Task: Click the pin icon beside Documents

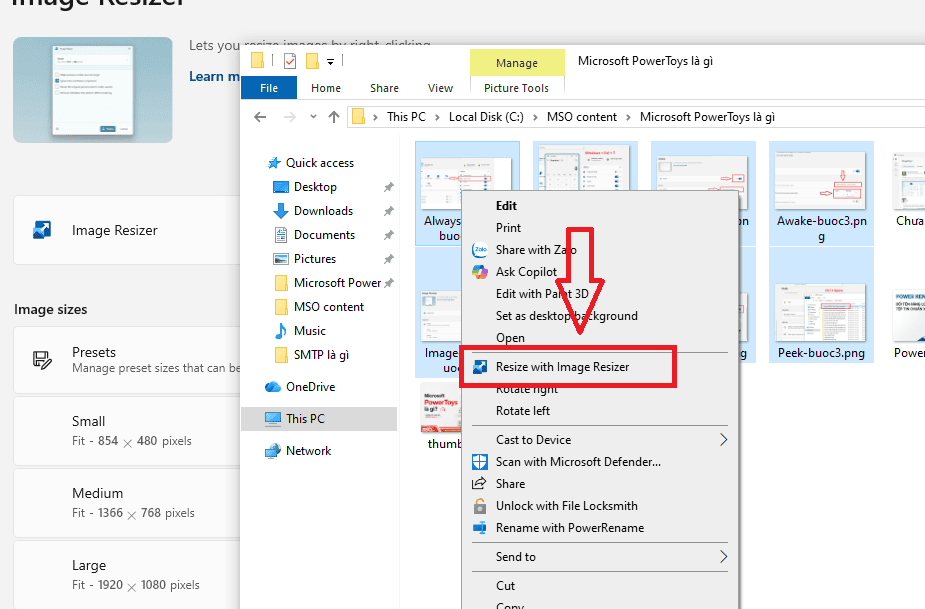Action: pyautogui.click(x=388, y=235)
